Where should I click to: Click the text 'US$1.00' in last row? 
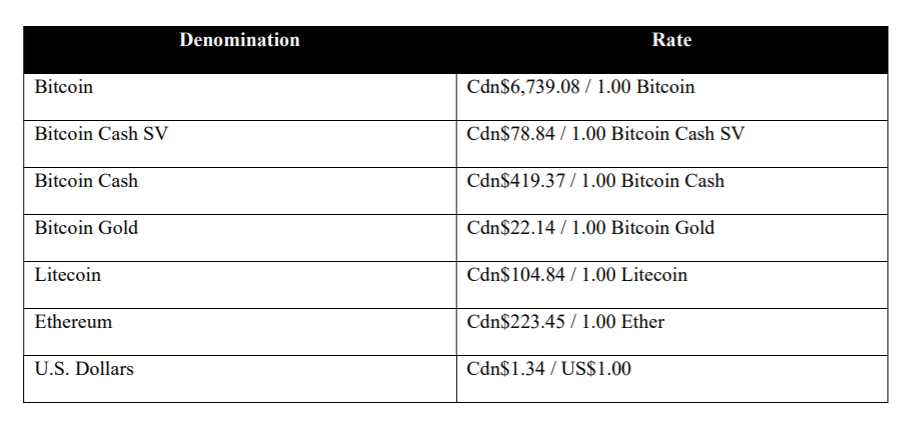[x=596, y=369]
